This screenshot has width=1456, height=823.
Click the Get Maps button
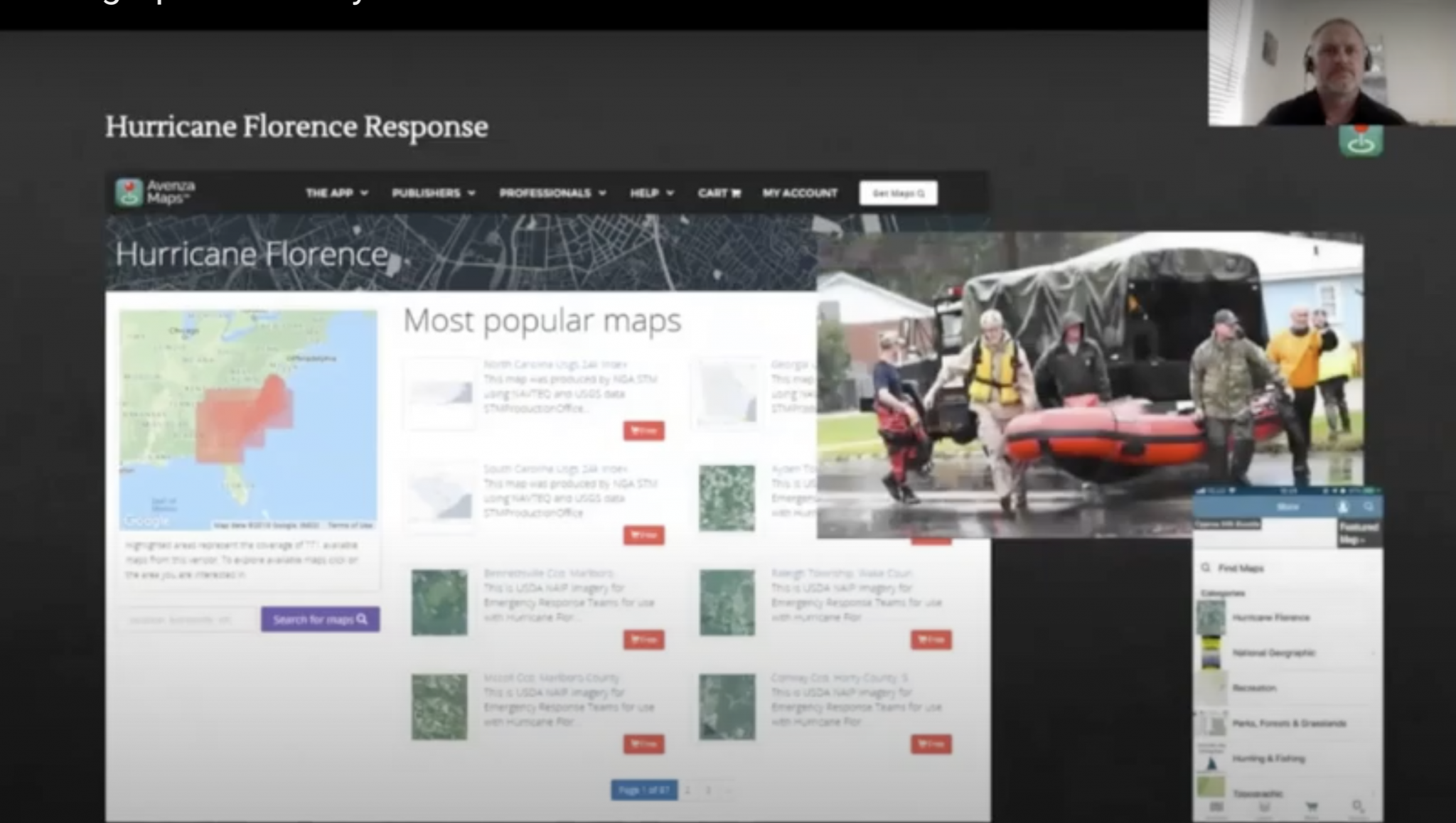898,193
